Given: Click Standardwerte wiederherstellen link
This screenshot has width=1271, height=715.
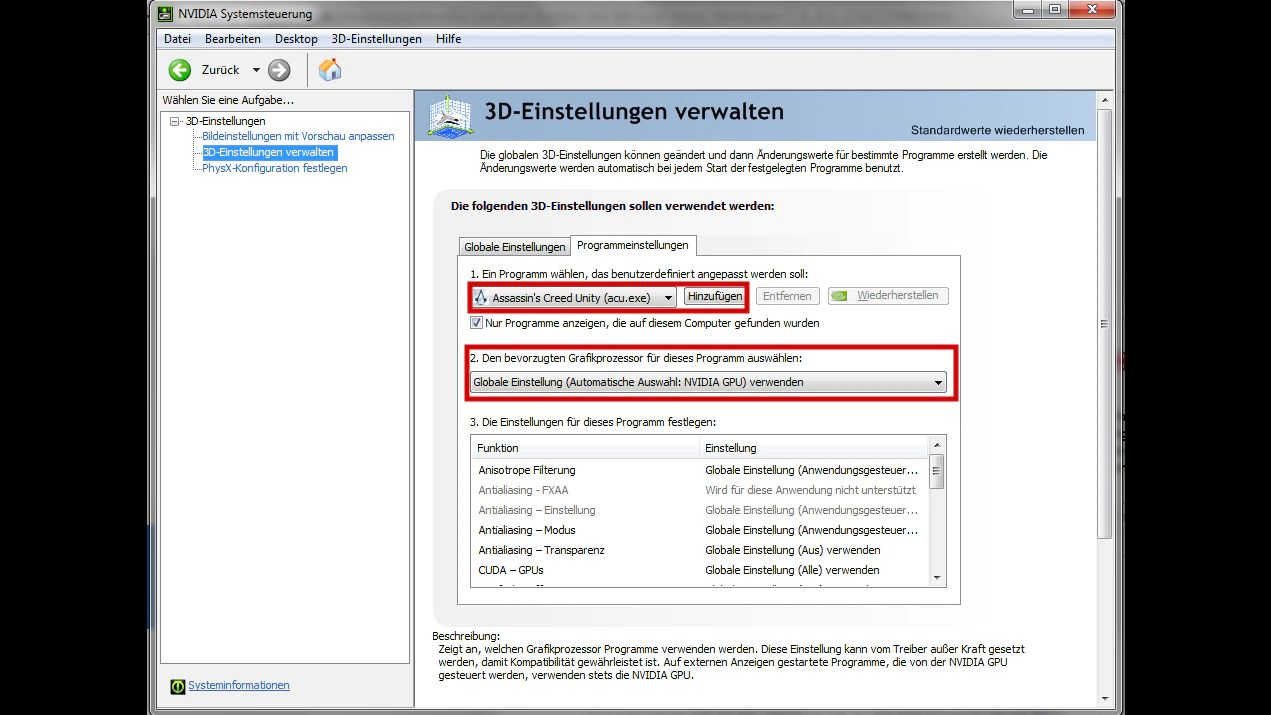Looking at the screenshot, I should [x=997, y=130].
